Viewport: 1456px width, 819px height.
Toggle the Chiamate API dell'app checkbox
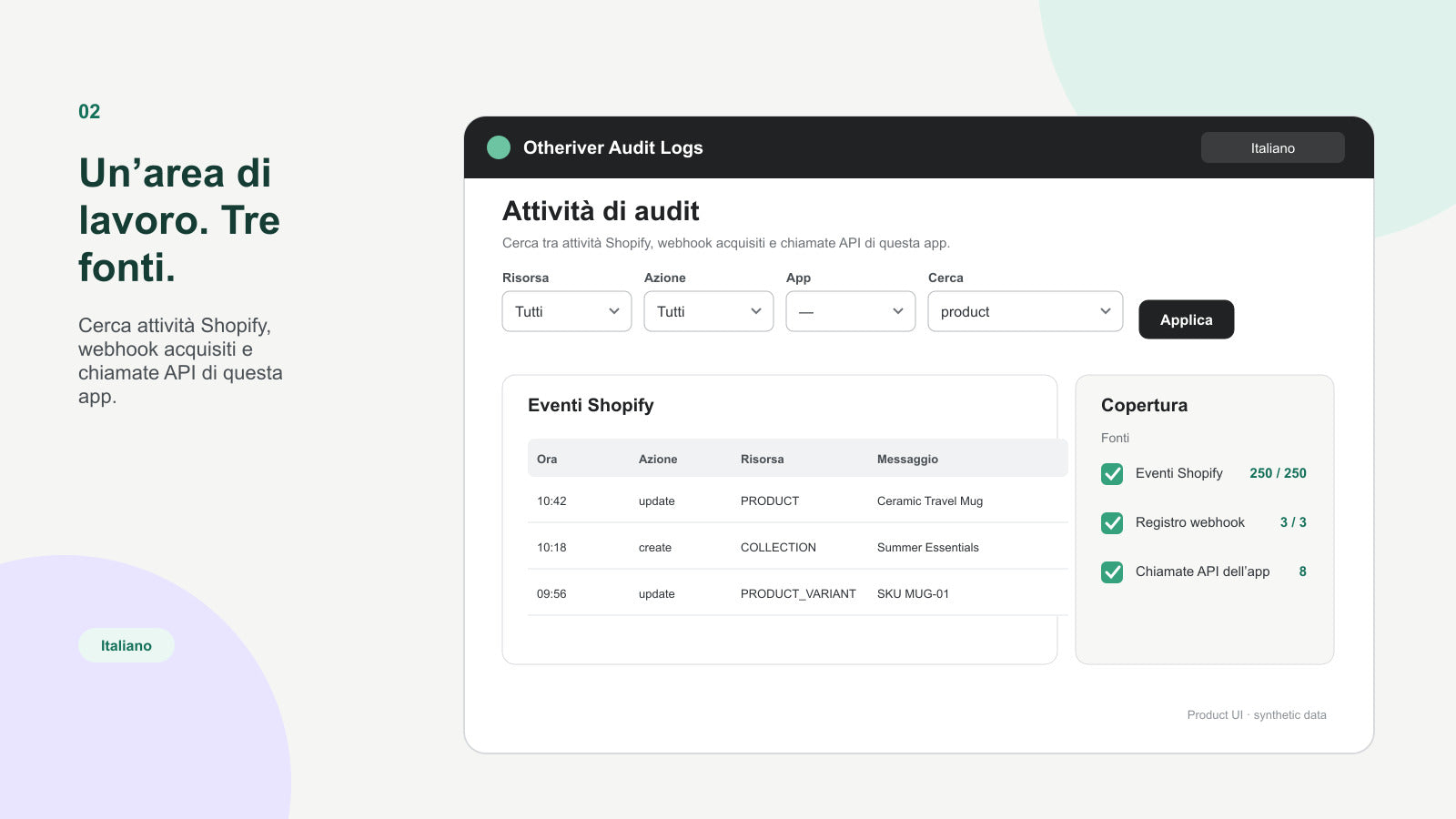(1112, 571)
